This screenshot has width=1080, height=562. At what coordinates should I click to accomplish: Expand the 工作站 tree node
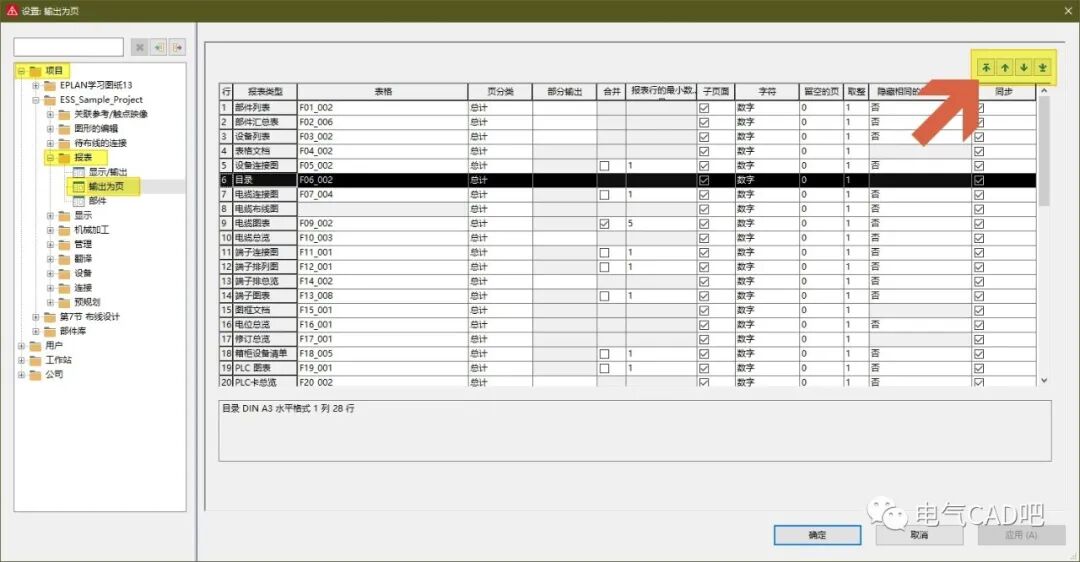pyautogui.click(x=21, y=360)
